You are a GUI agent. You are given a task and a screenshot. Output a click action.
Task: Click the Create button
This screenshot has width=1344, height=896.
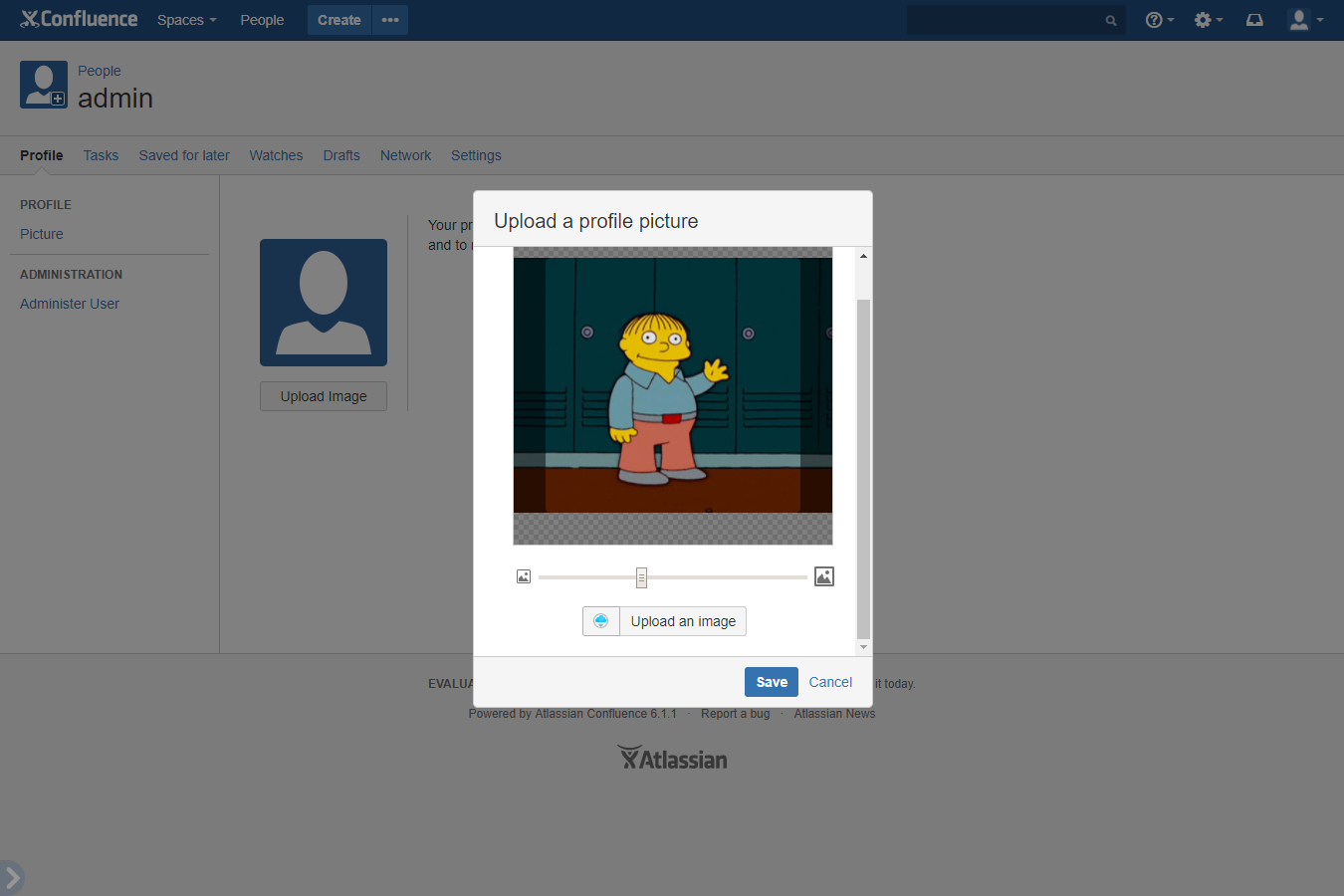(339, 20)
